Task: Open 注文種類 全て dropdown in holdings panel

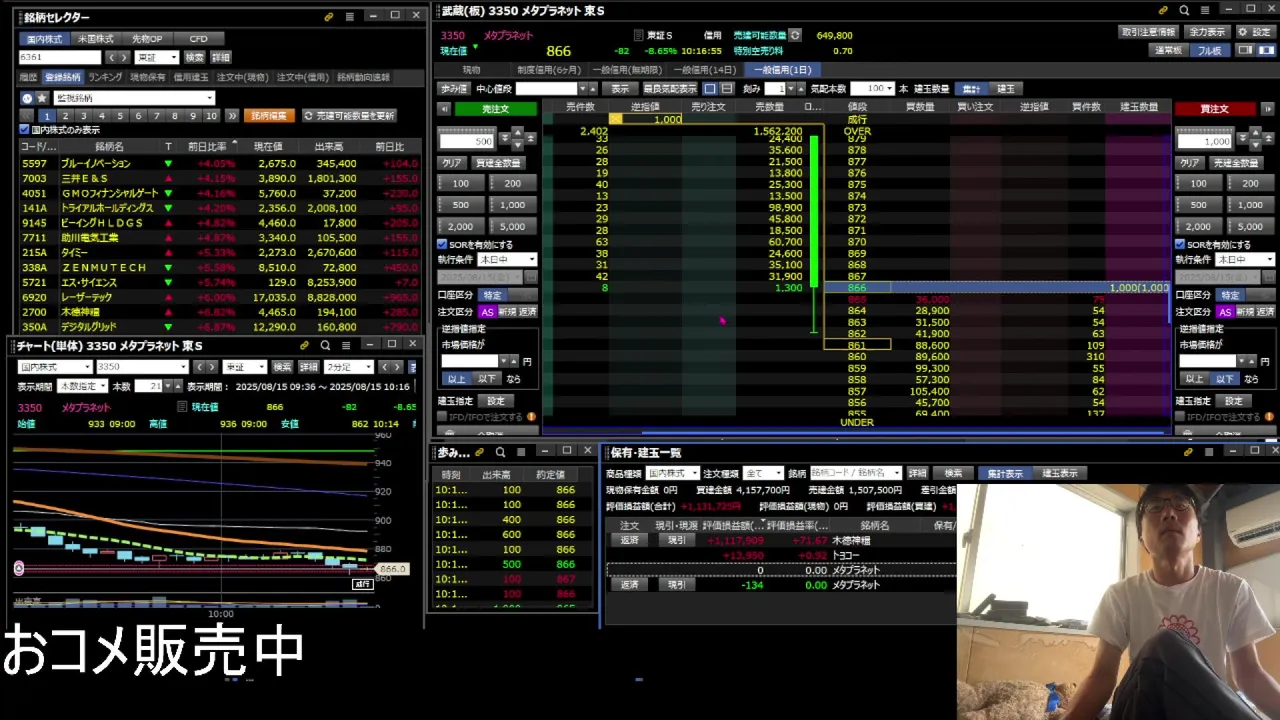Action: click(x=762, y=473)
